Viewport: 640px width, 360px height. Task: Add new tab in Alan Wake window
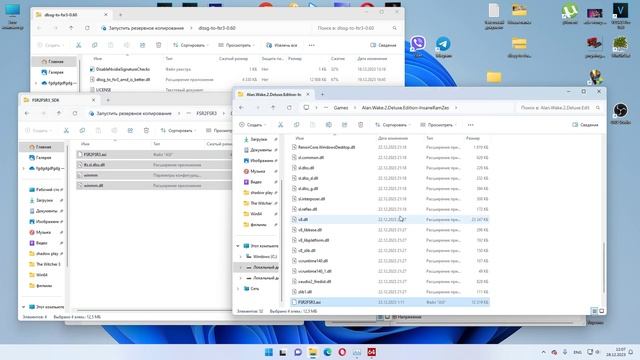tap(322, 95)
